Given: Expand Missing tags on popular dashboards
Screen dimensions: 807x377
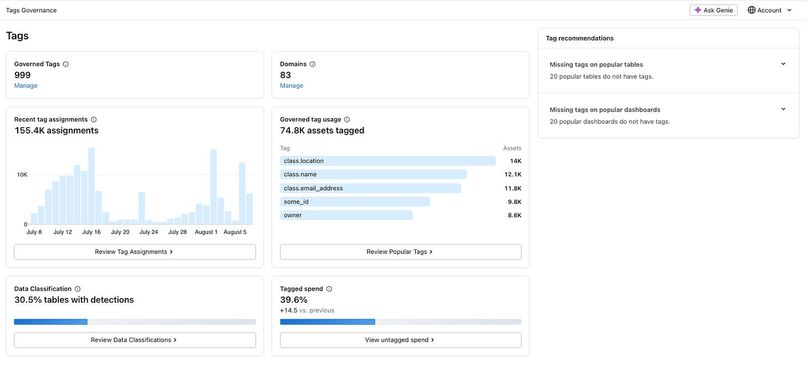Looking at the screenshot, I should tap(783, 109).
